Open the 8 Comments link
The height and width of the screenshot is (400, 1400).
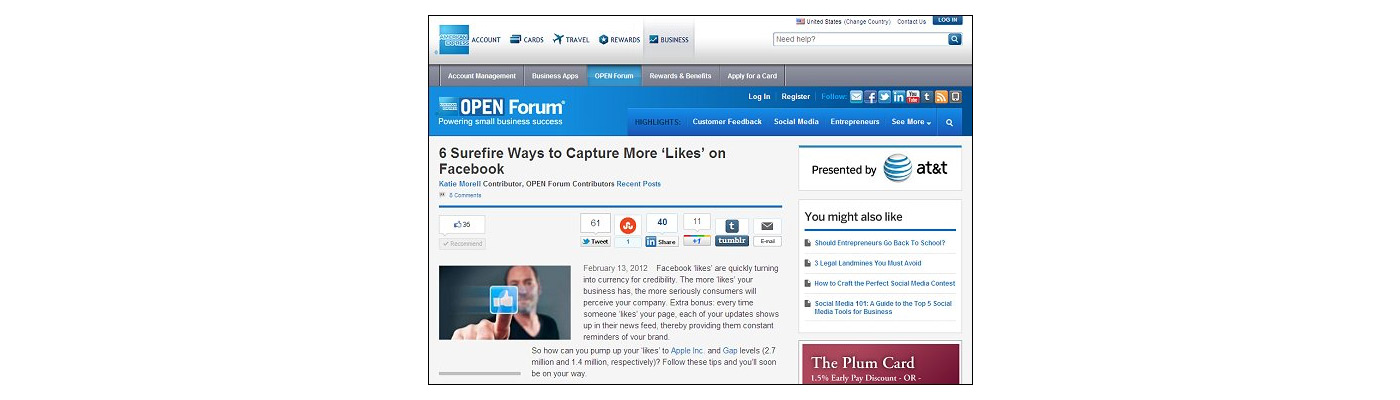(465, 195)
